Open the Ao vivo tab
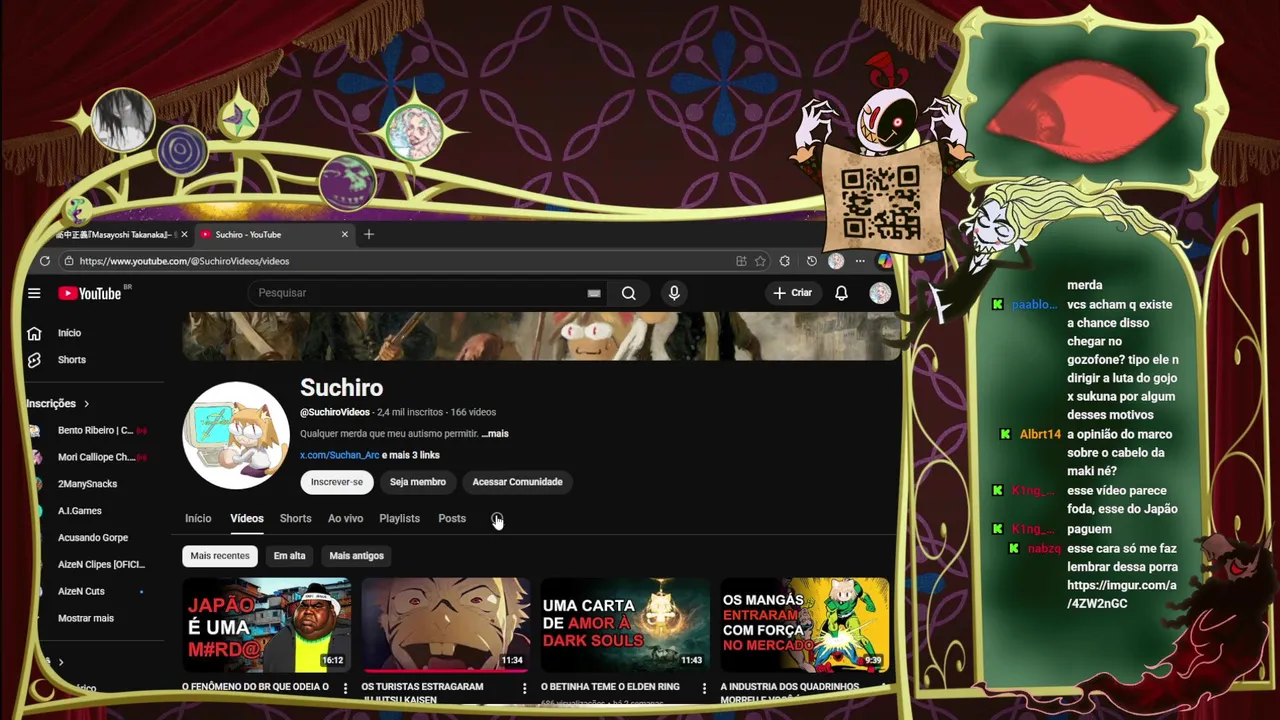 (345, 518)
